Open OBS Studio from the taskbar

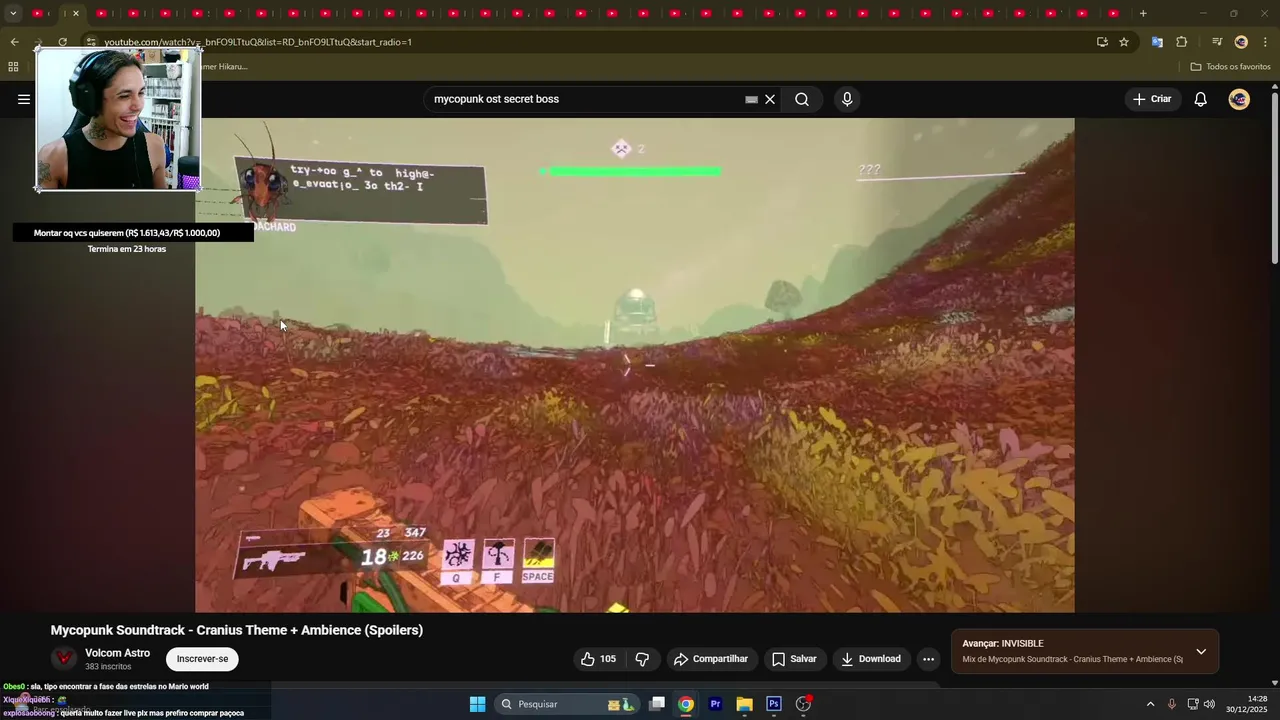click(803, 704)
